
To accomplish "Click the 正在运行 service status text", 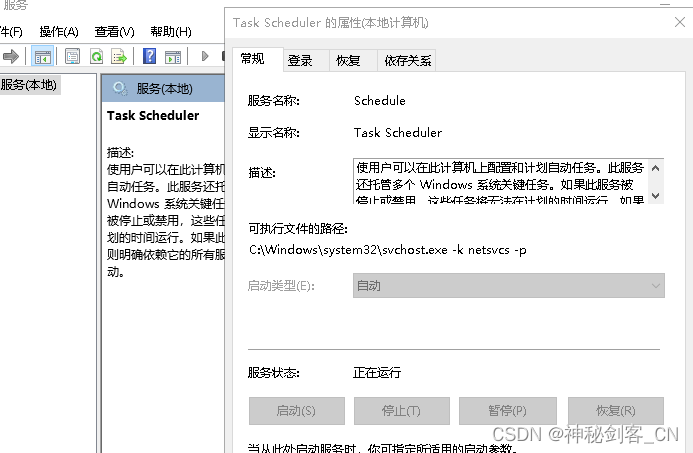I will coord(377,373).
